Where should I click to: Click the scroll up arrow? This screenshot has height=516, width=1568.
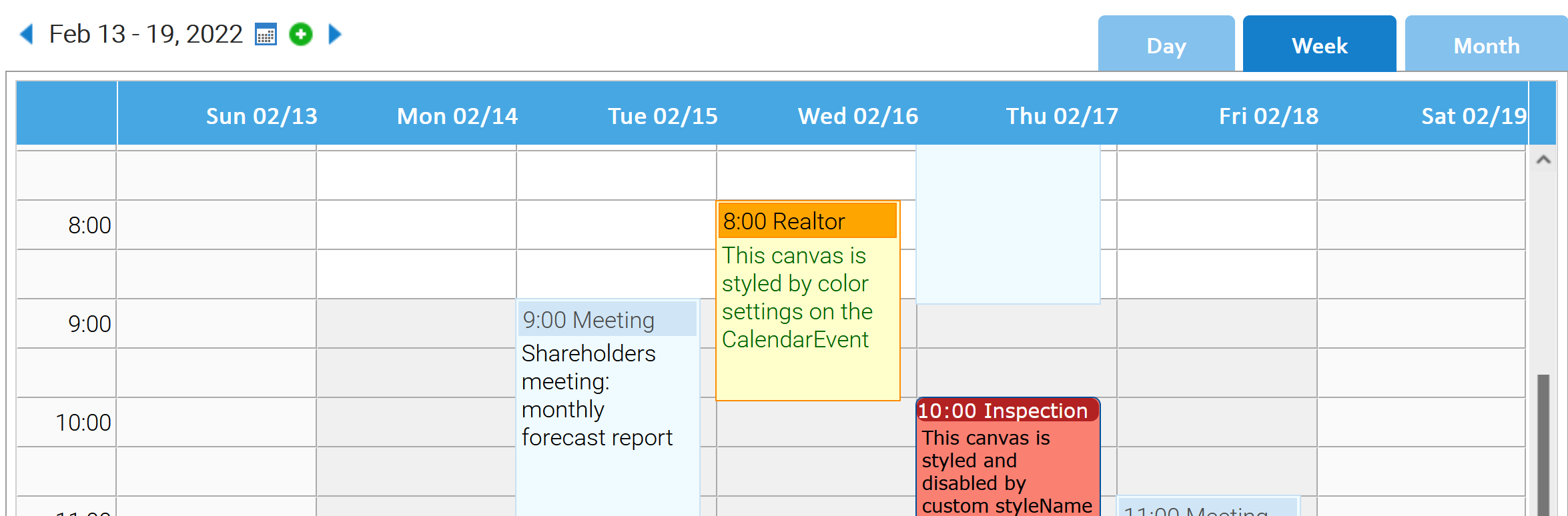tap(1543, 159)
